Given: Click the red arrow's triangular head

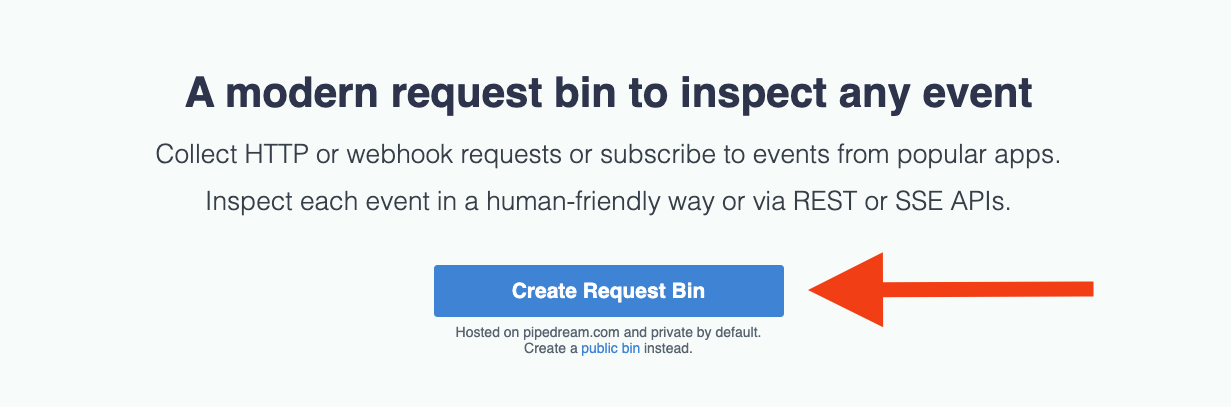Looking at the screenshot, I should [x=847, y=290].
